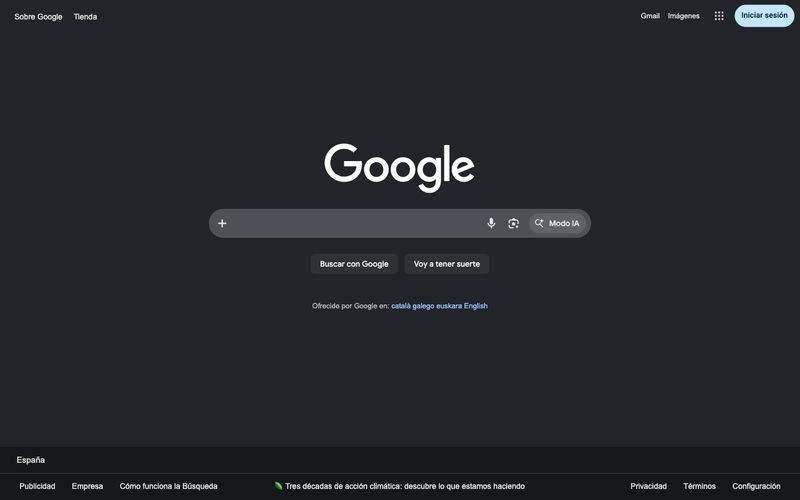Switch language to English
Viewport: 800px width, 500px height.
[476, 306]
